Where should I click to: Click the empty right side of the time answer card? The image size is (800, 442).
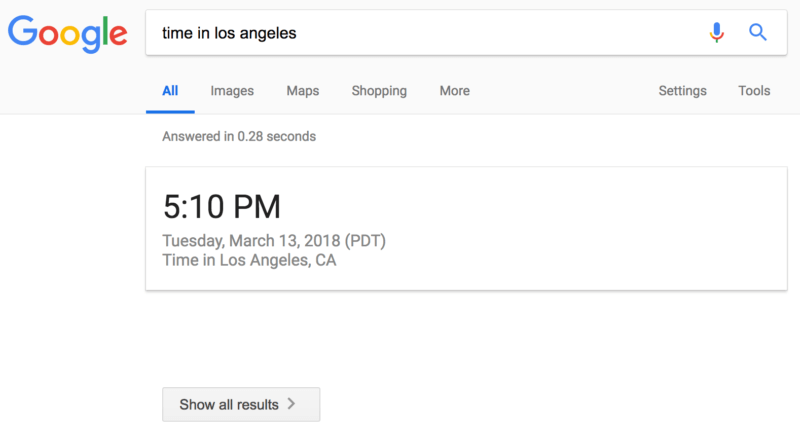[x=600, y=228]
